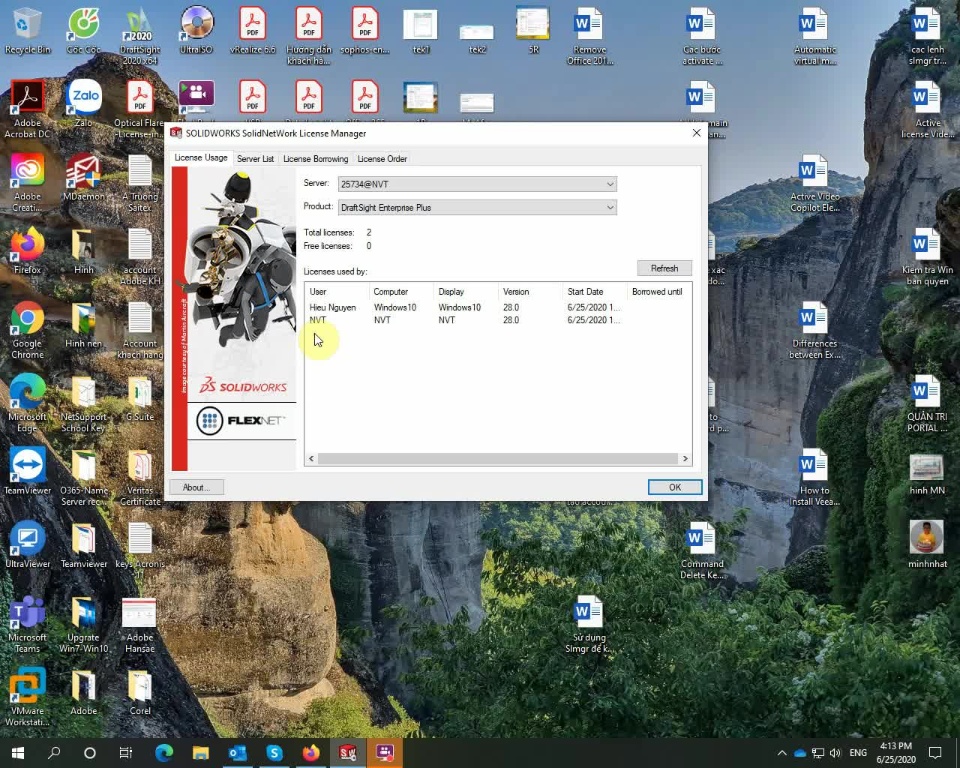
Task: Open the notification center icon
Action: point(935,753)
